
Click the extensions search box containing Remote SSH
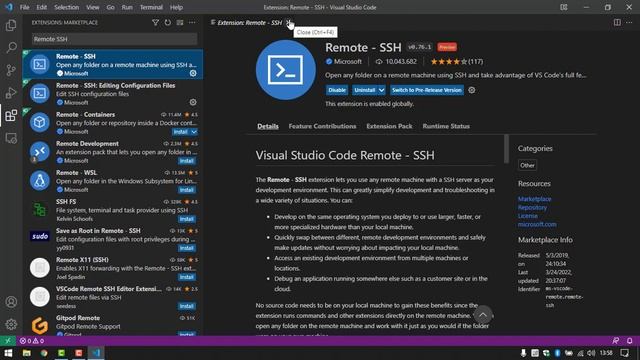point(114,39)
